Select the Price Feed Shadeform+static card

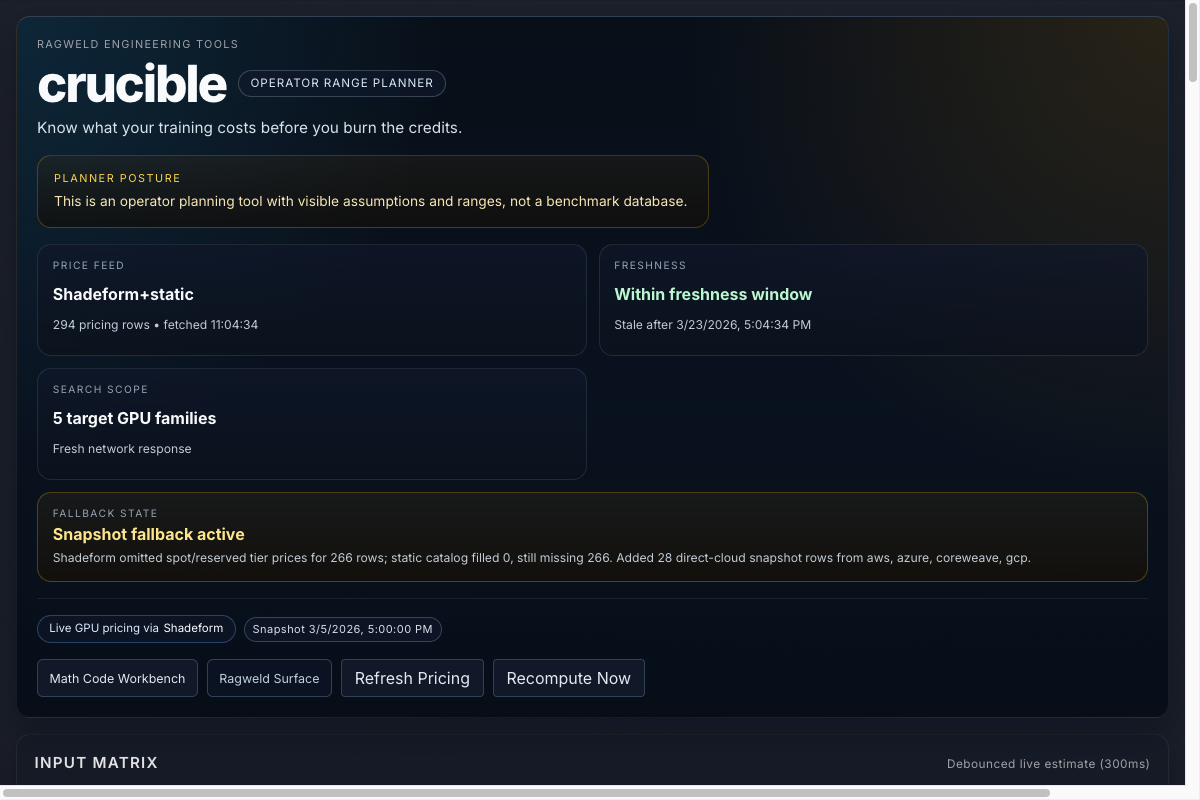pos(312,300)
